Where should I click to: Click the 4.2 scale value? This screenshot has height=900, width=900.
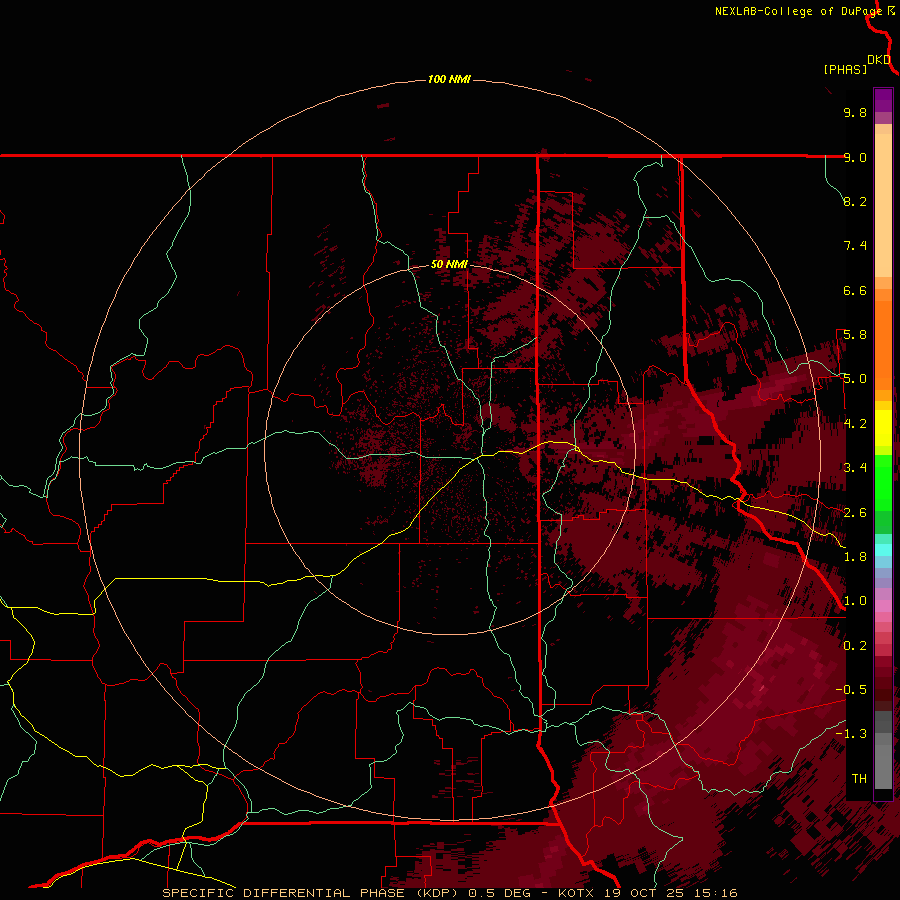tap(855, 424)
